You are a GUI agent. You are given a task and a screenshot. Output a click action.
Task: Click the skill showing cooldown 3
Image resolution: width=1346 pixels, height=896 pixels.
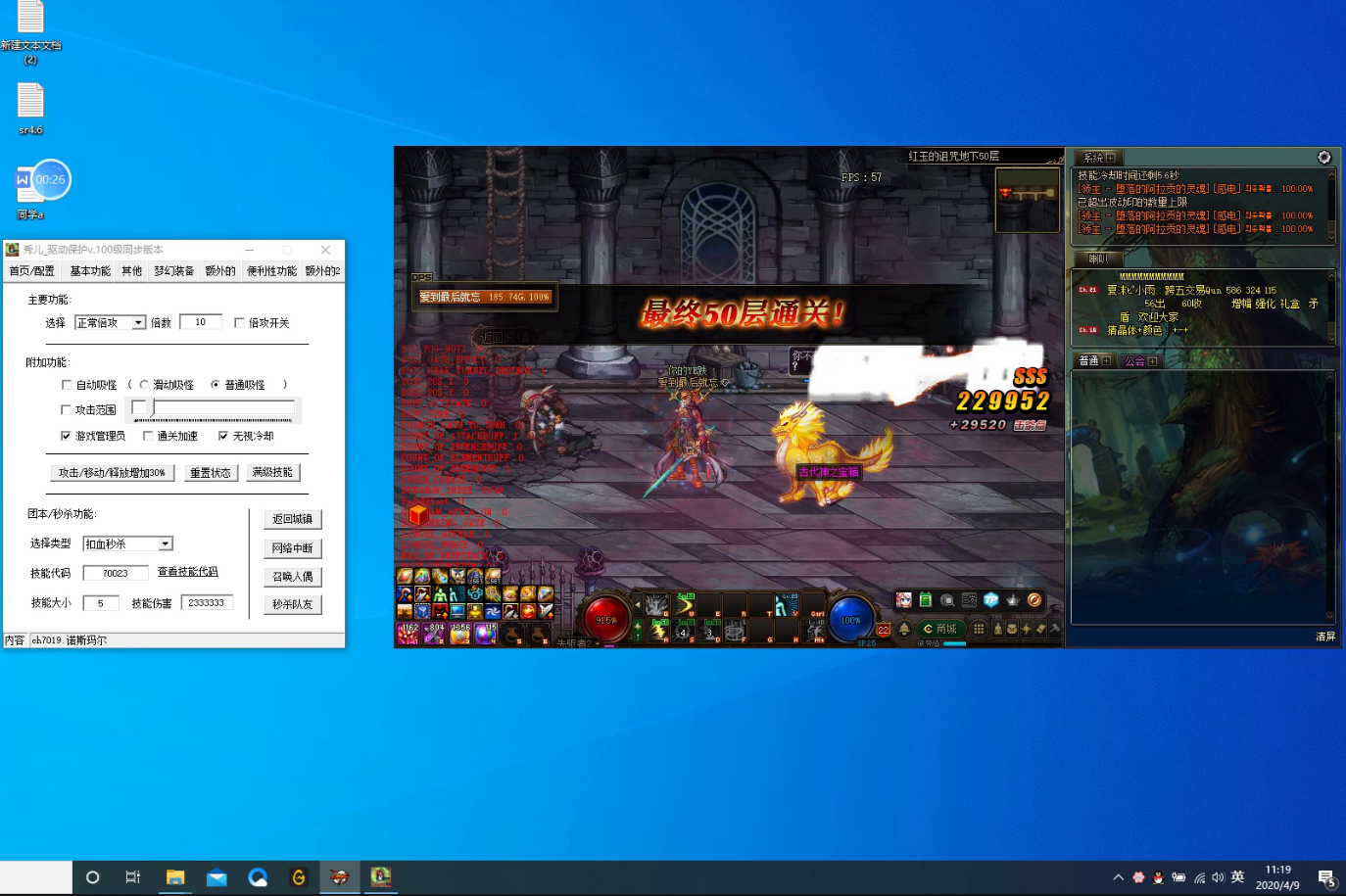(709, 631)
